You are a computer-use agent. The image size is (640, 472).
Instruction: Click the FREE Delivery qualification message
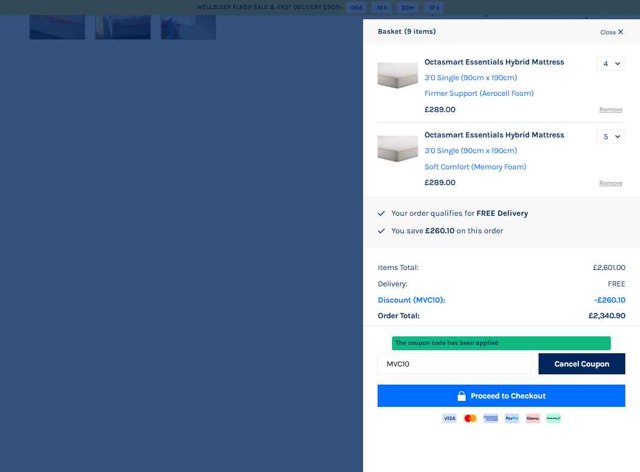pyautogui.click(x=459, y=213)
